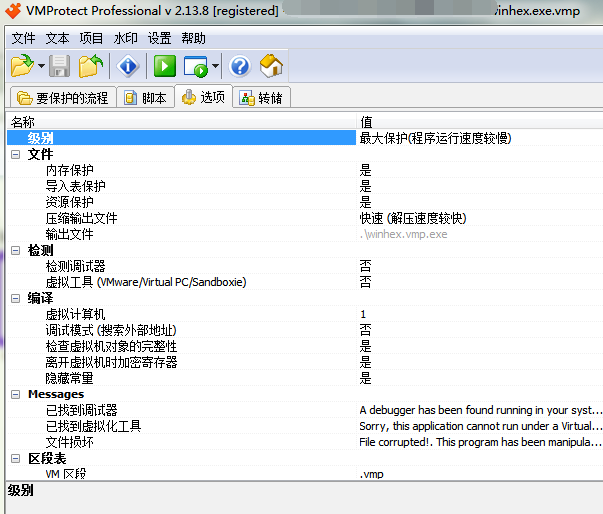Collapse the 区段表 group
The image size is (603, 514).
pos(15,459)
